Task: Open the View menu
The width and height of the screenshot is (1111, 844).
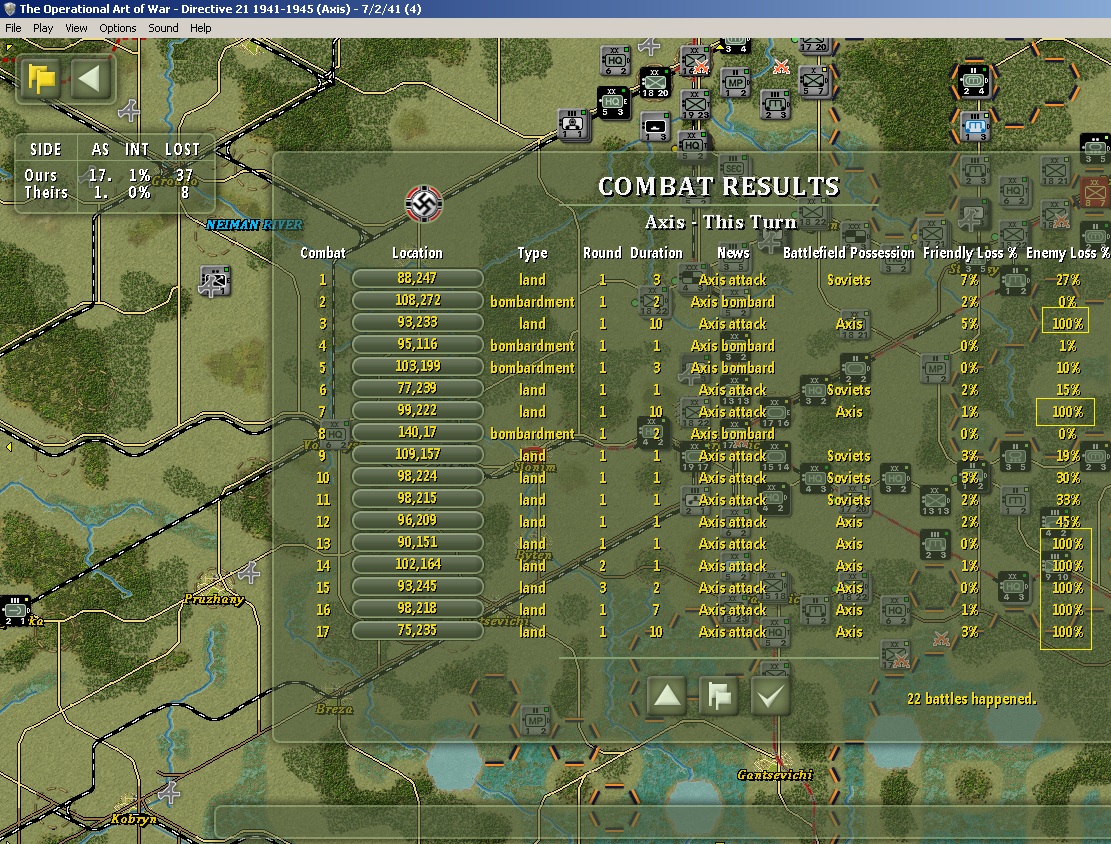Action: point(76,28)
